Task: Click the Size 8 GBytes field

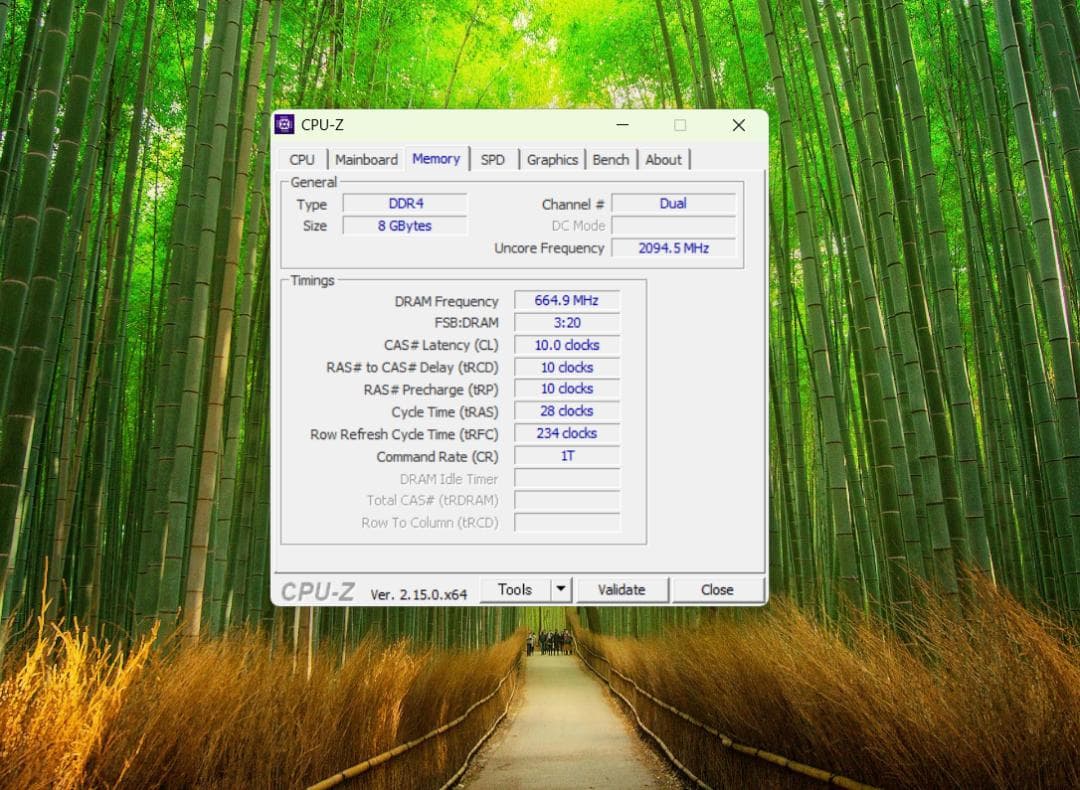Action: click(404, 225)
